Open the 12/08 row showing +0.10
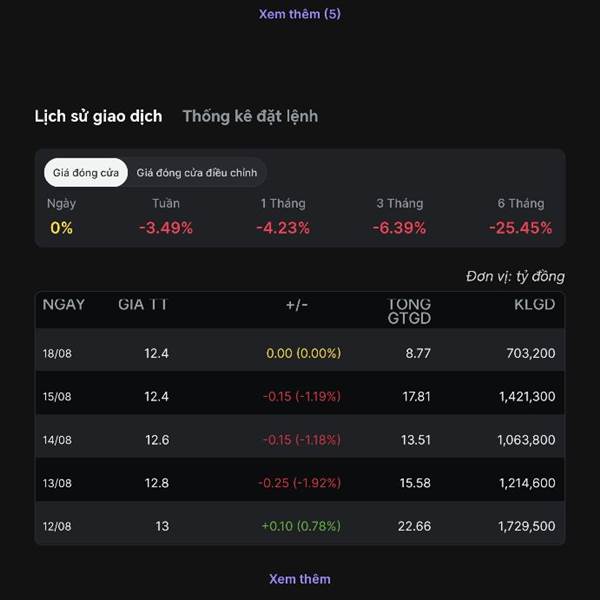Viewport: 600px width, 600px height. [300, 526]
